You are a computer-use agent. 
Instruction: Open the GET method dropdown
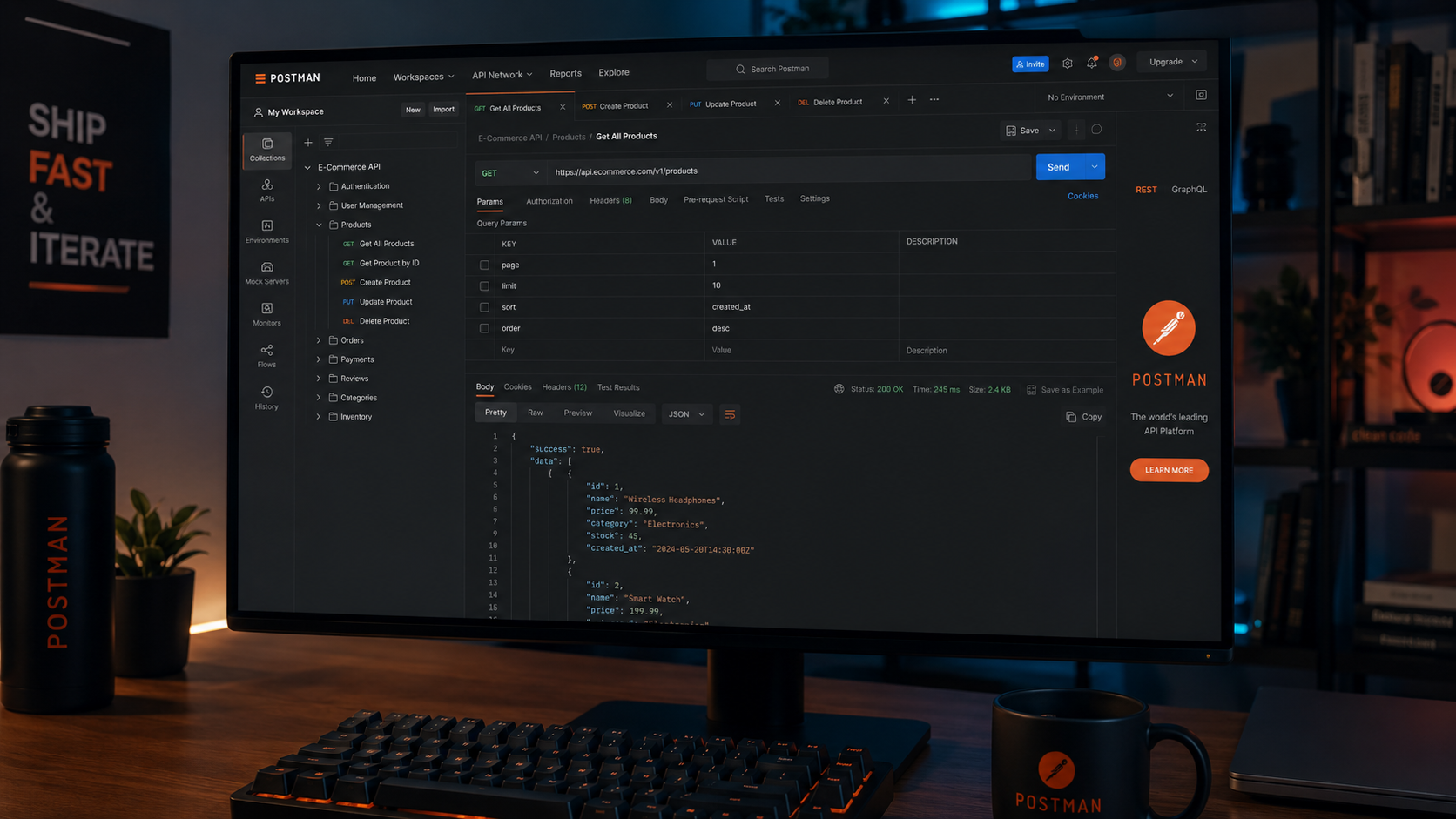510,172
